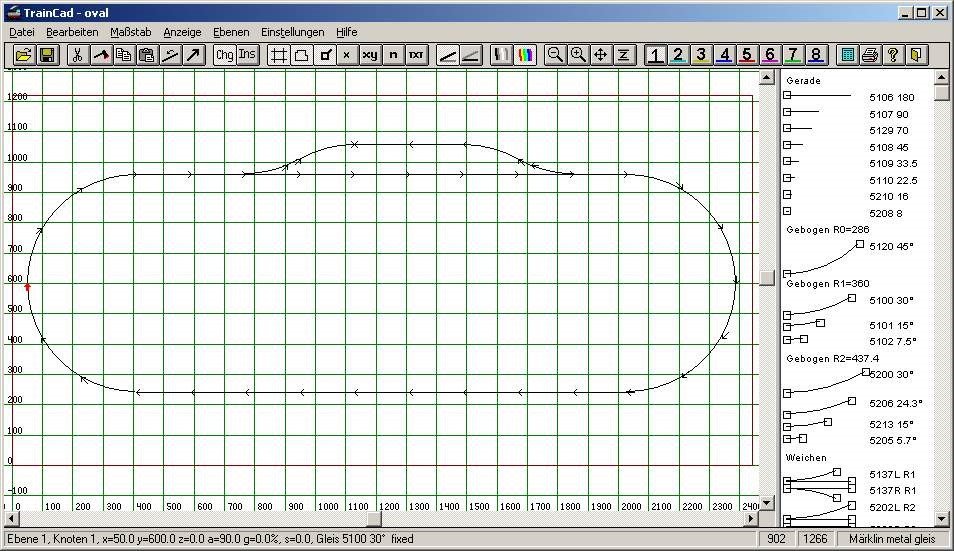Select layer 6 button
This screenshot has height=551, width=954.
coord(770,55)
